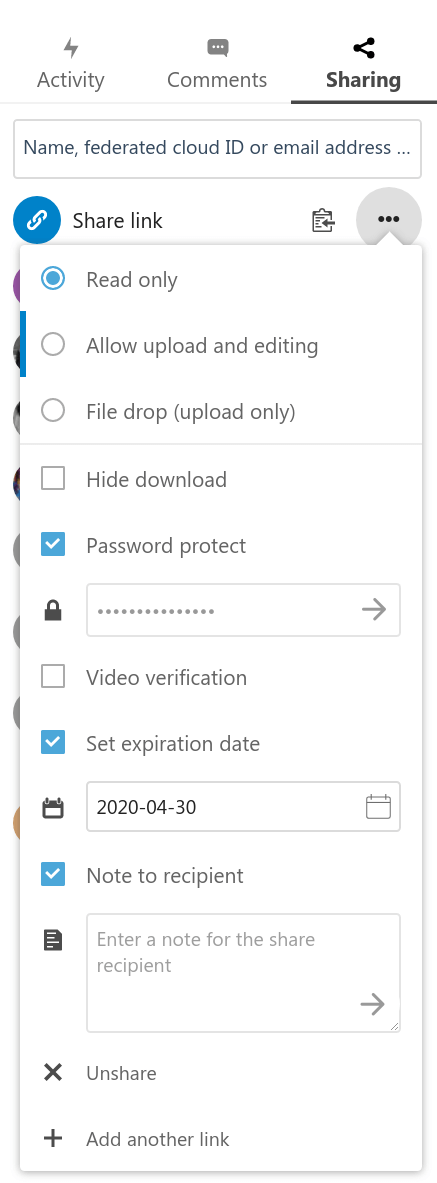Disable Set expiration date checkbox
This screenshot has width=437, height=1183.
(x=53, y=743)
